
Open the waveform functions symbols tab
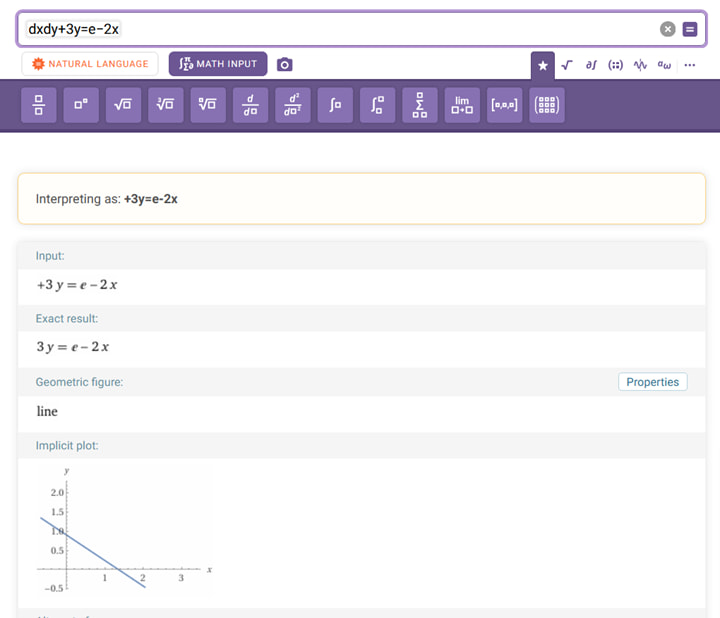tap(640, 65)
